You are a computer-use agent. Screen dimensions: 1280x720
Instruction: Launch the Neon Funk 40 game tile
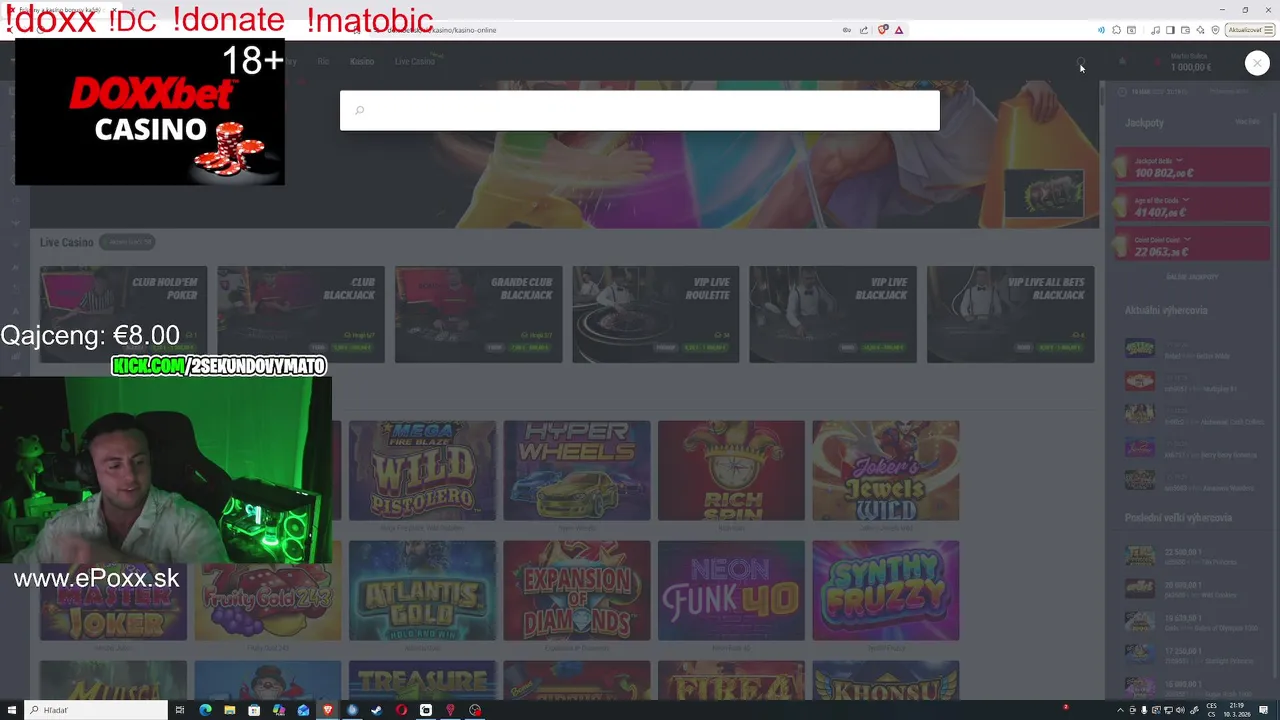731,590
